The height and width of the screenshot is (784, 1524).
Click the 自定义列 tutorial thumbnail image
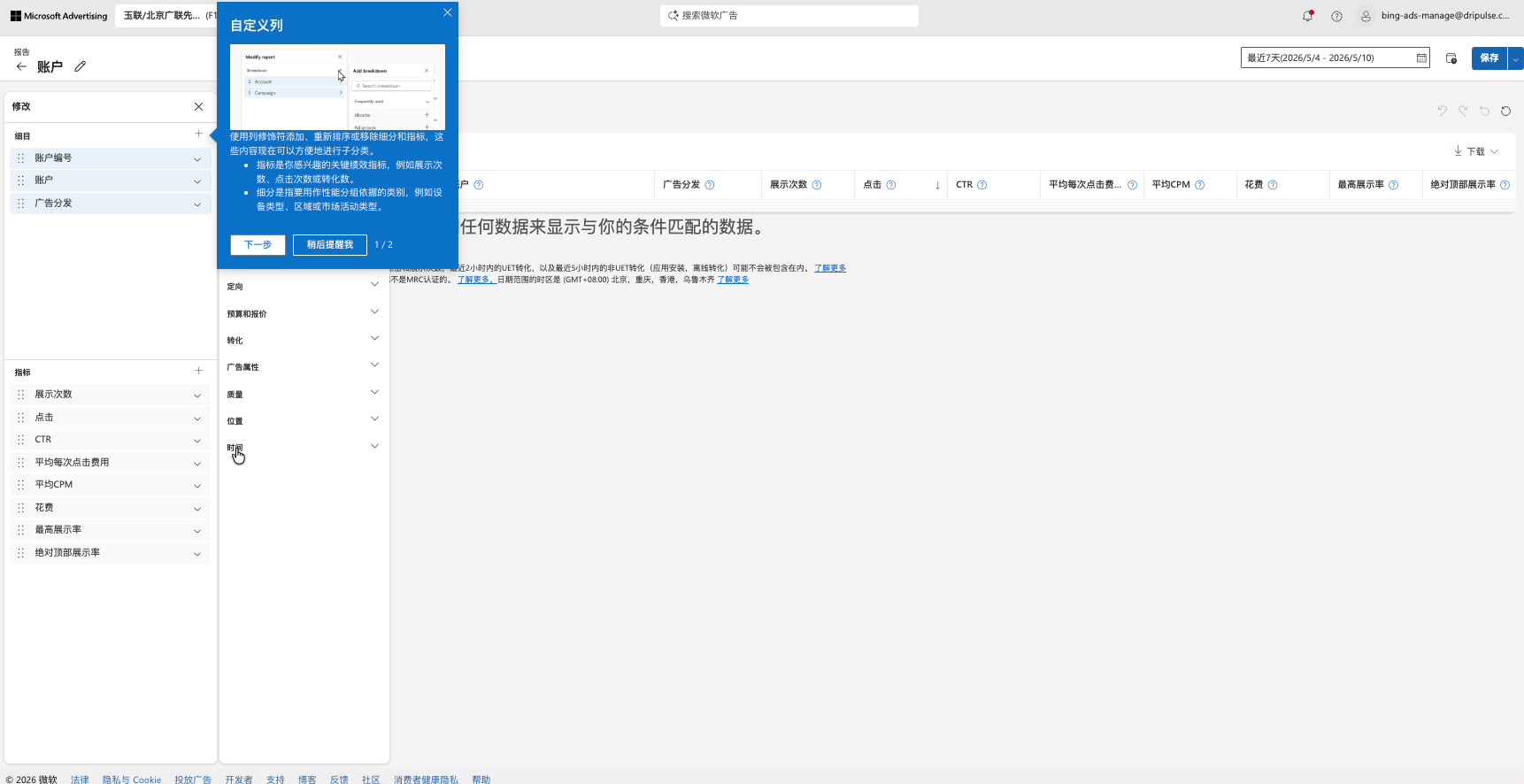tap(337, 88)
